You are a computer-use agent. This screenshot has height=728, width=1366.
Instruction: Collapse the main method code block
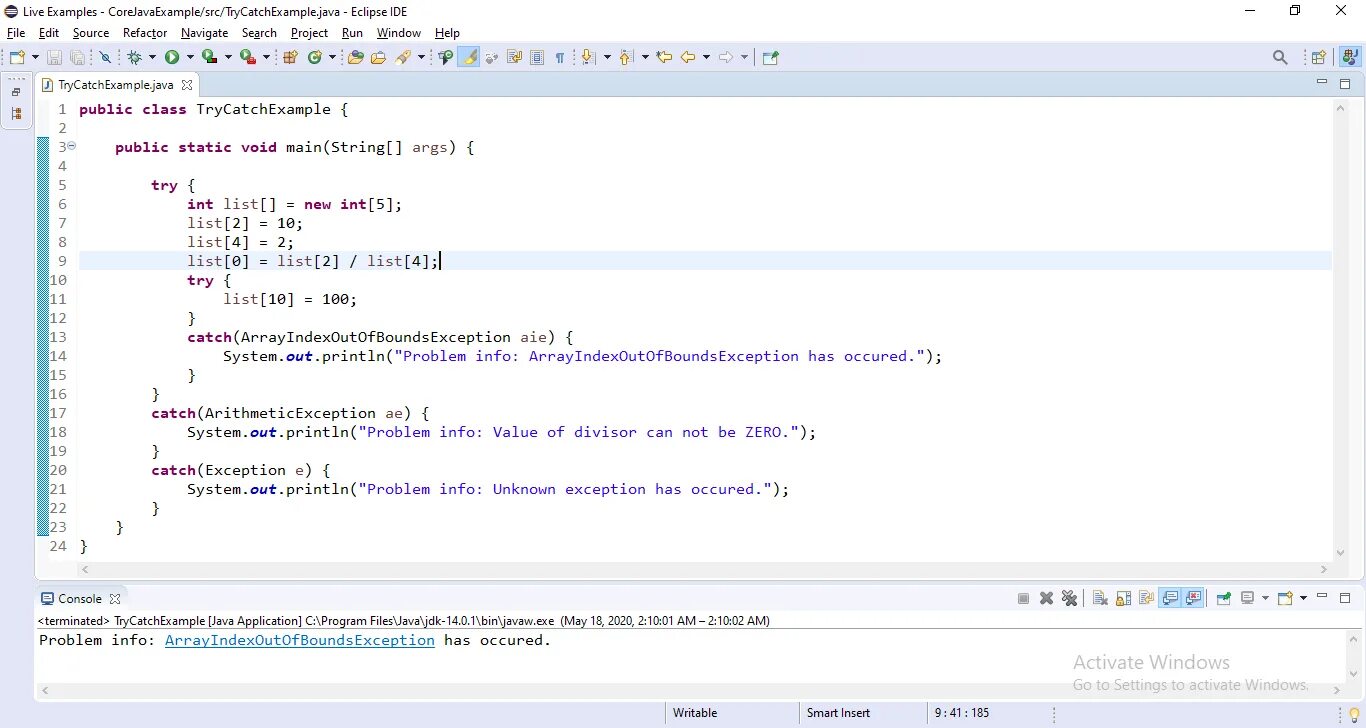point(70,146)
